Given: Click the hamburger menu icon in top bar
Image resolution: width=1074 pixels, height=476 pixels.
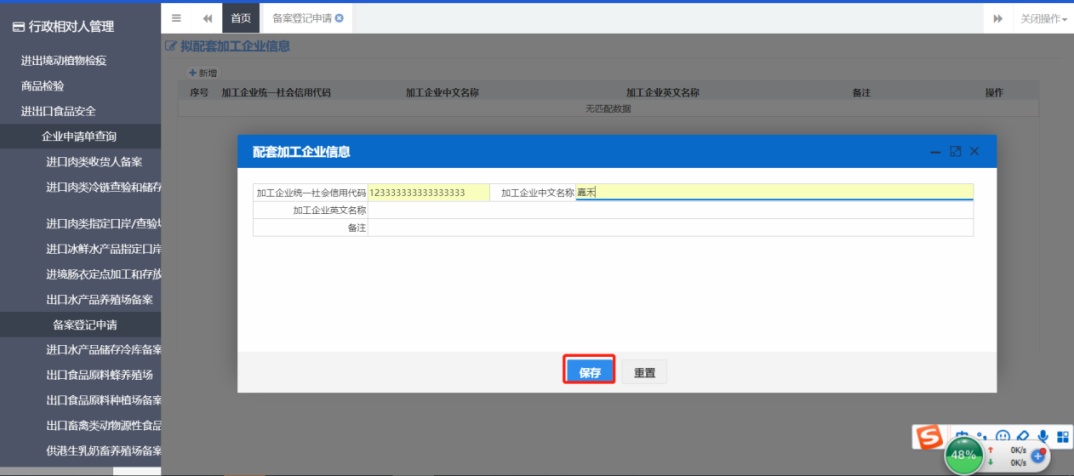Looking at the screenshot, I should click(x=177, y=18).
